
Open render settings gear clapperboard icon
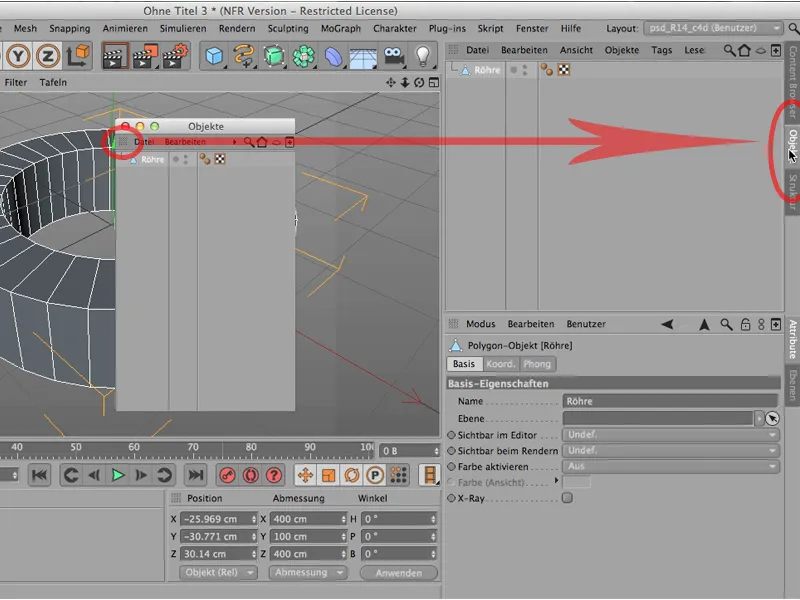176,56
